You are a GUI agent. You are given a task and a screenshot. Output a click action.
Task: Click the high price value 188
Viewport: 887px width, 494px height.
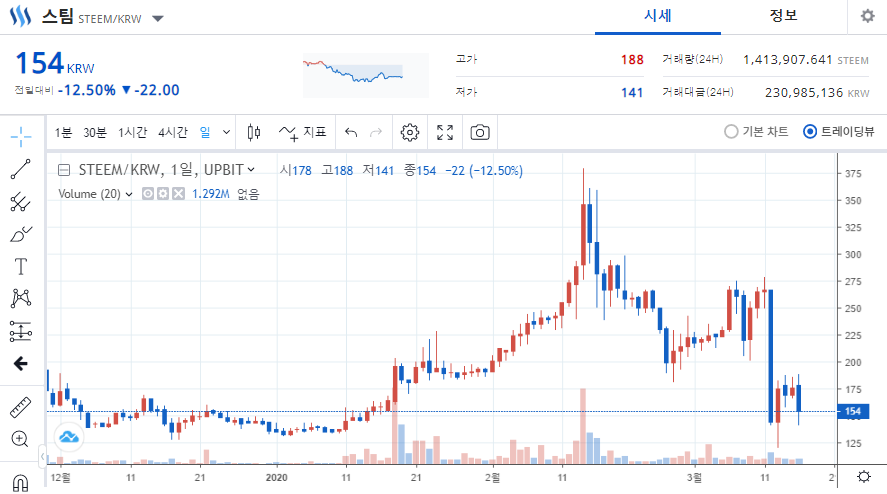coord(632,60)
